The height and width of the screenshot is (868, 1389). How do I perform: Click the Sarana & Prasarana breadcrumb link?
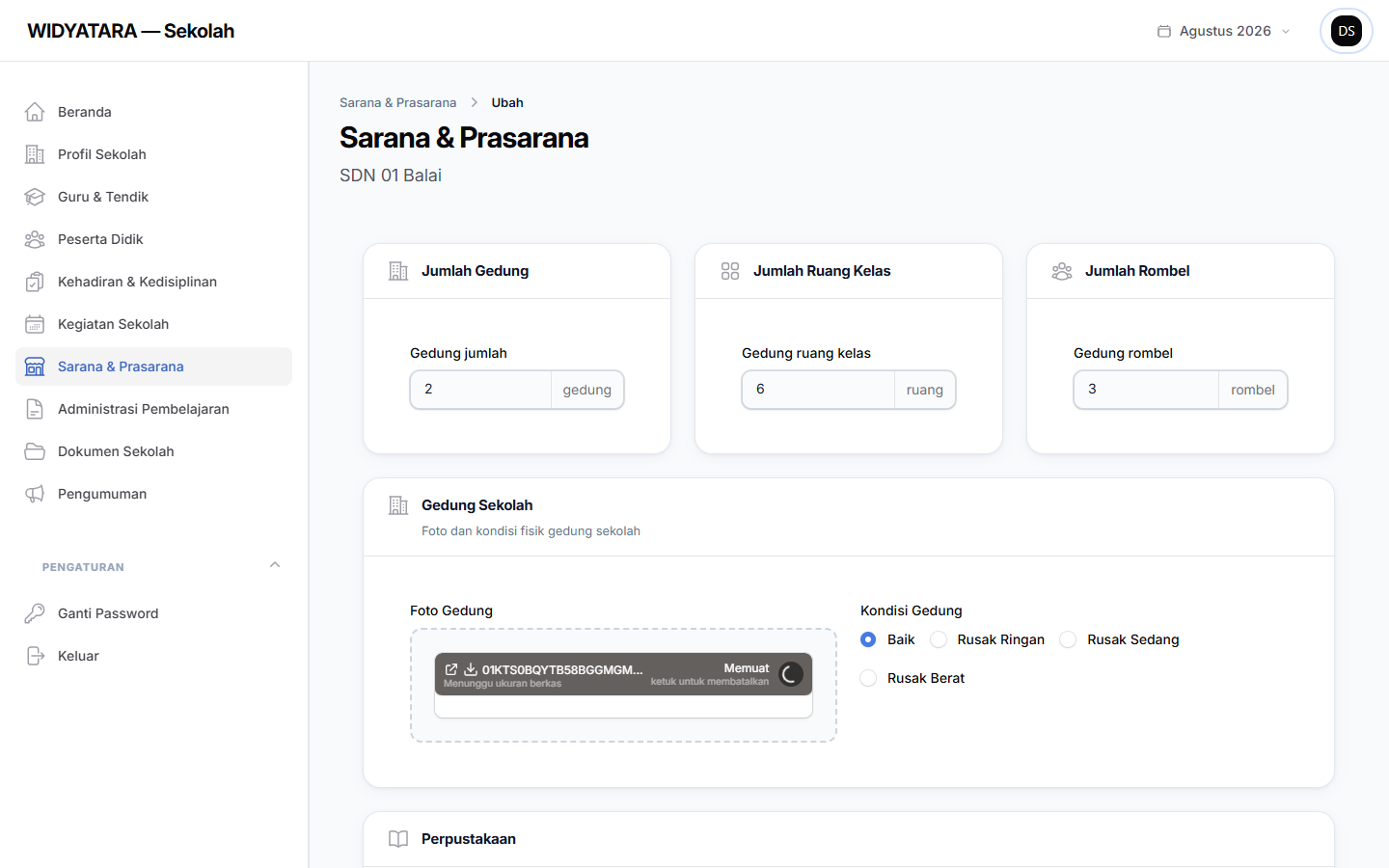pos(397,102)
